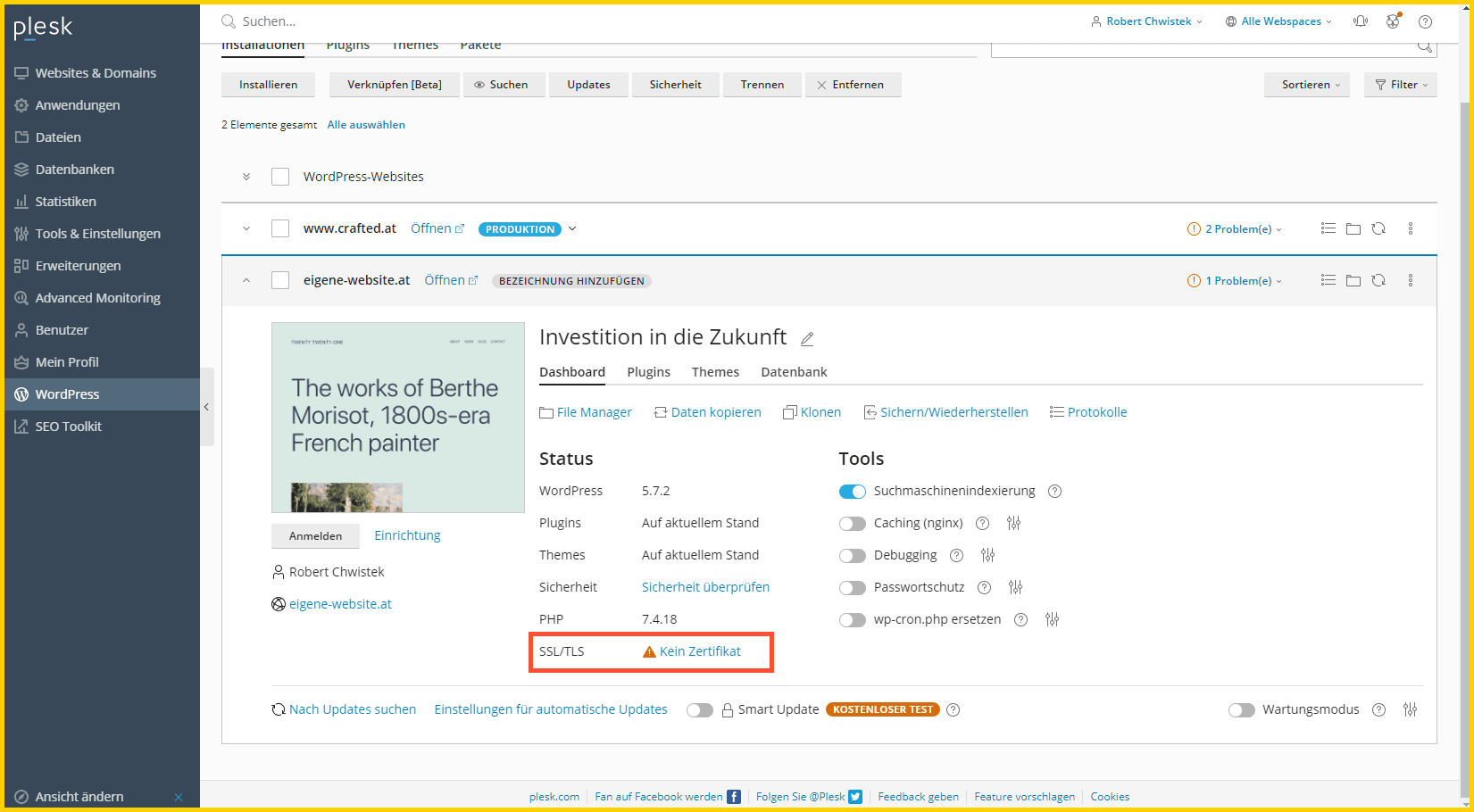Open Debugging settings sliders icon
This screenshot has height=812, width=1474.
click(987, 555)
